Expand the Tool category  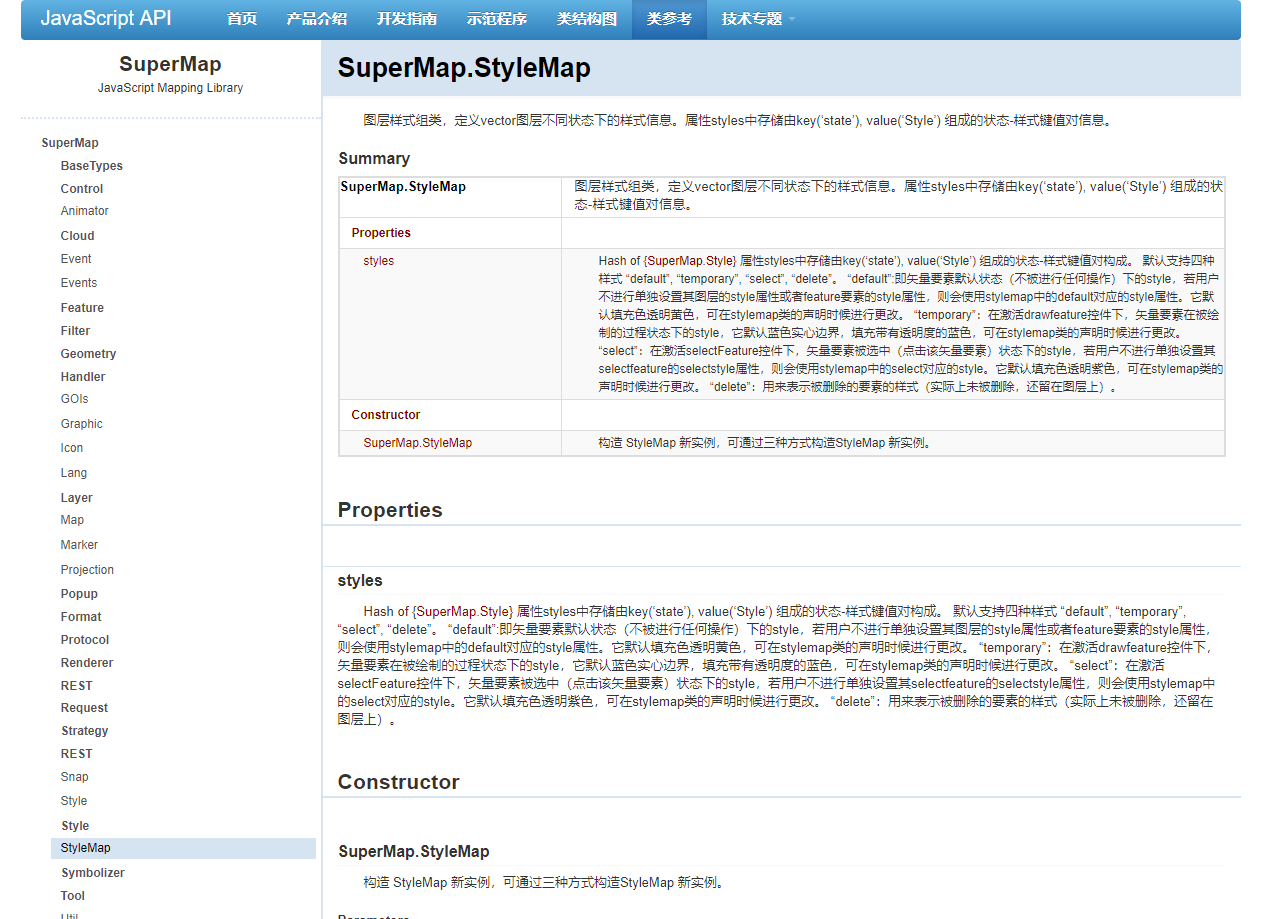[73, 896]
